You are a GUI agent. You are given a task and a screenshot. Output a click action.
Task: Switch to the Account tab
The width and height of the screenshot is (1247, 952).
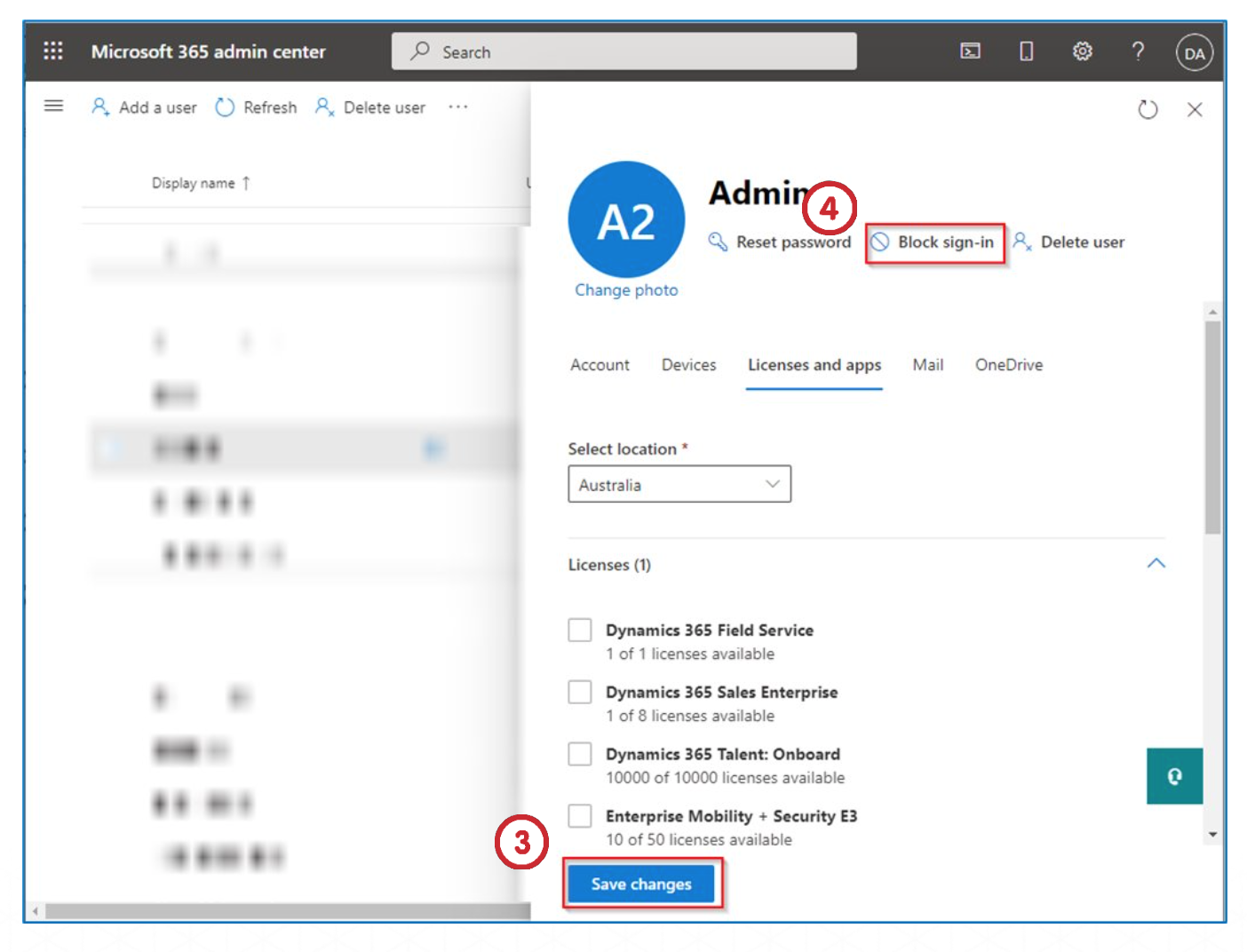point(600,365)
